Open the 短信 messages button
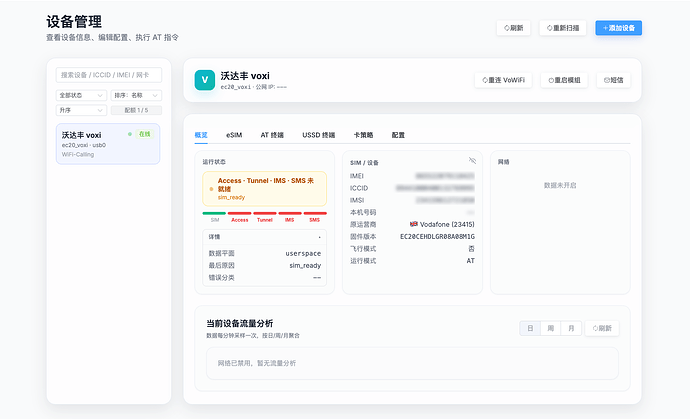 (x=613, y=80)
